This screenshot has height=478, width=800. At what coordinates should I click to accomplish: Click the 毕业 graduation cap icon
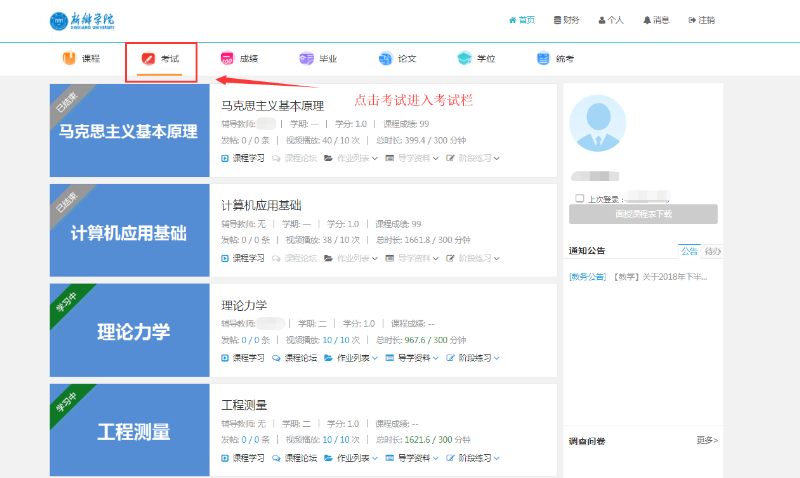[306, 59]
